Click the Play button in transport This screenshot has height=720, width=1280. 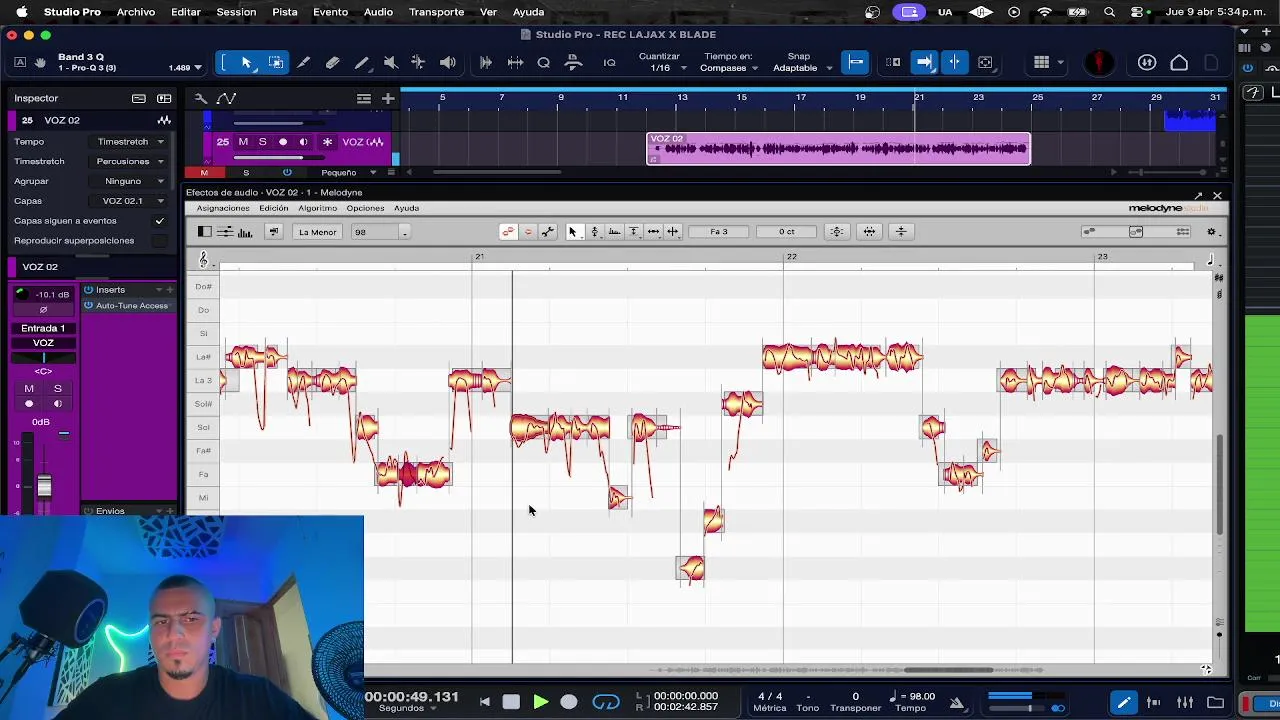(540, 702)
